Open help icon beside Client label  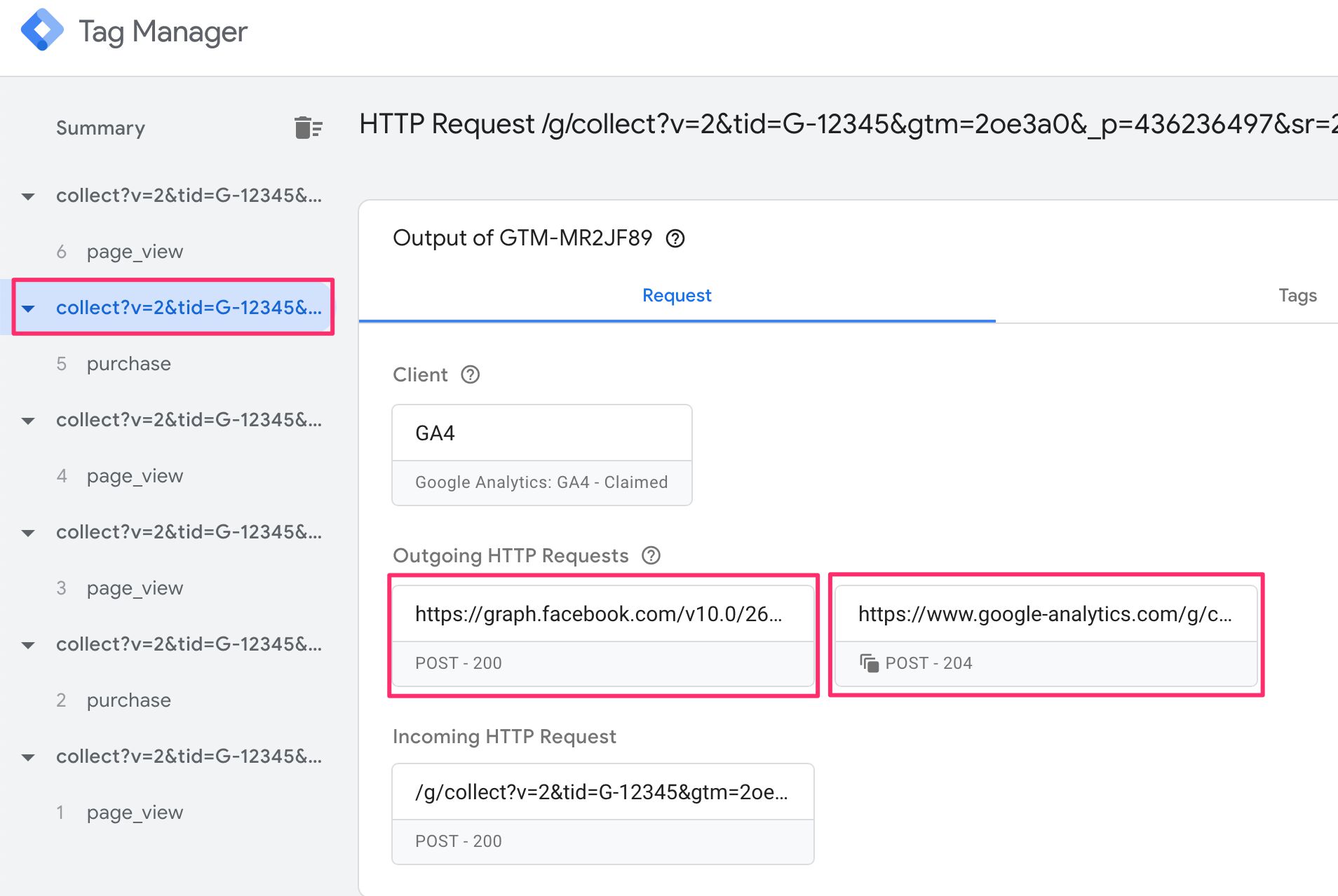tap(470, 374)
